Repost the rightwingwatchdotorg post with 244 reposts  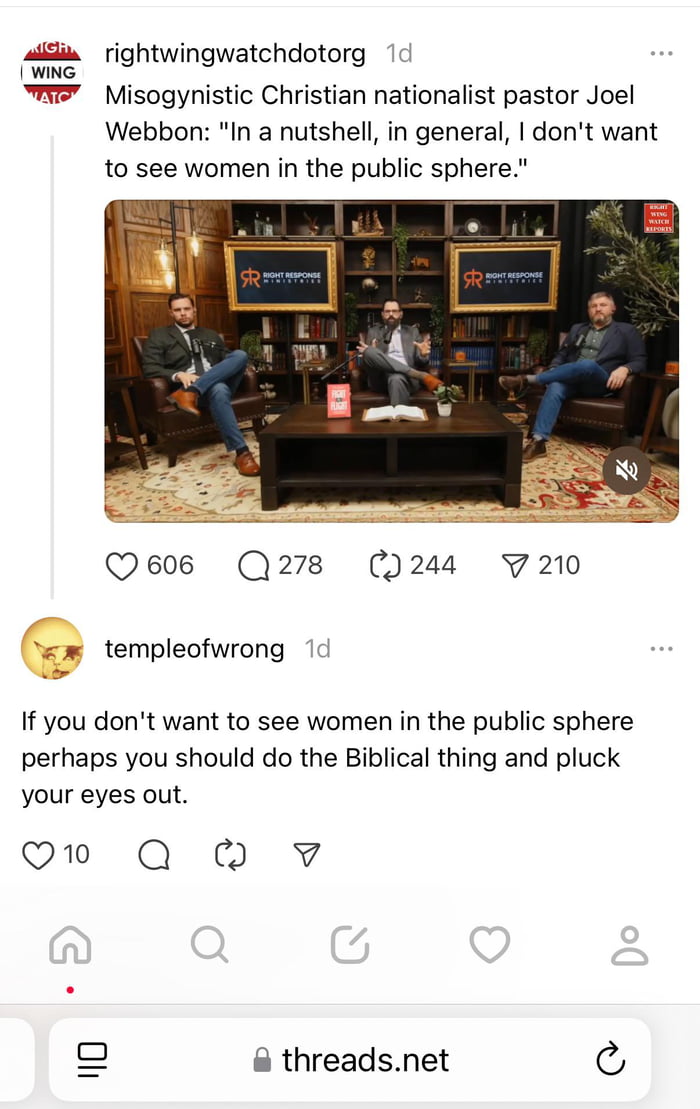(x=385, y=566)
